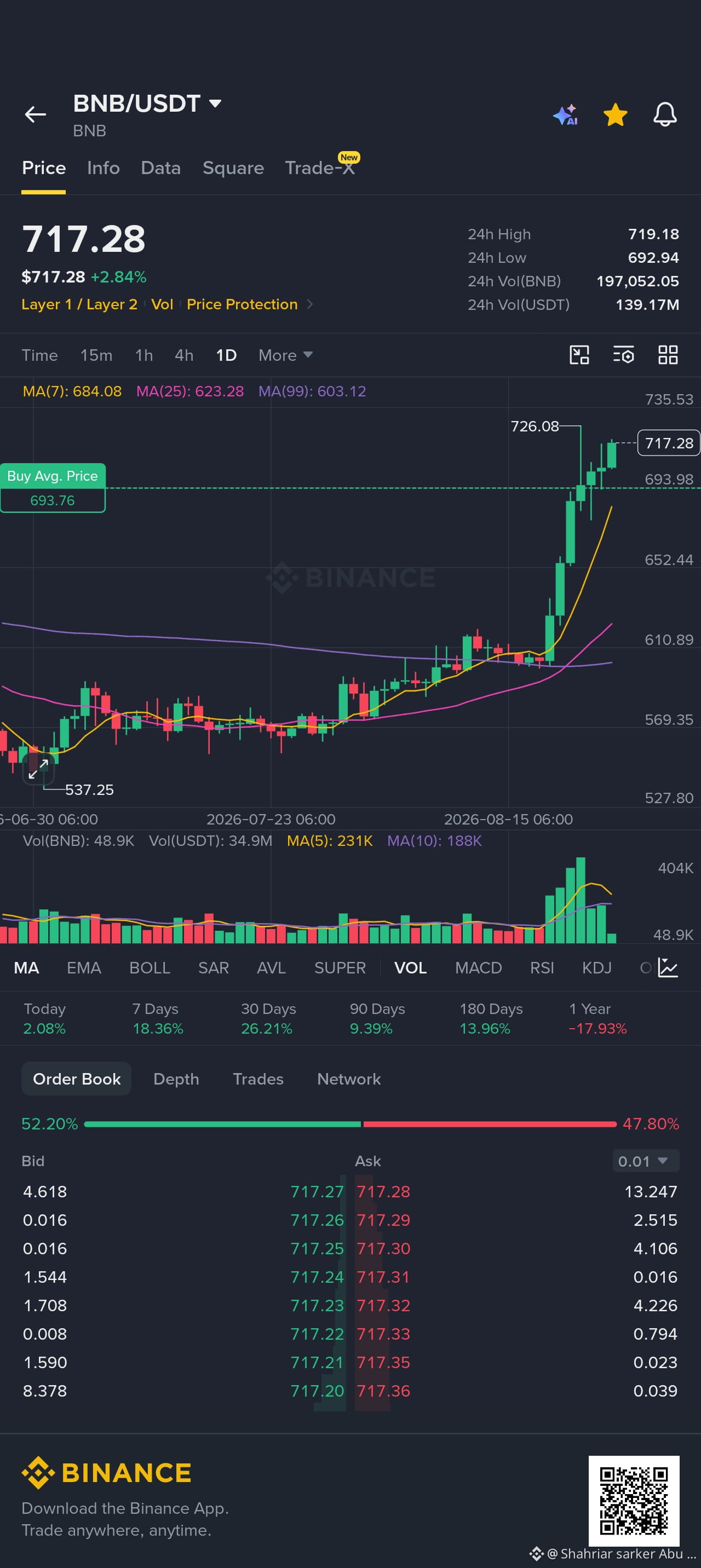Switch to the Data tab

coord(161,168)
